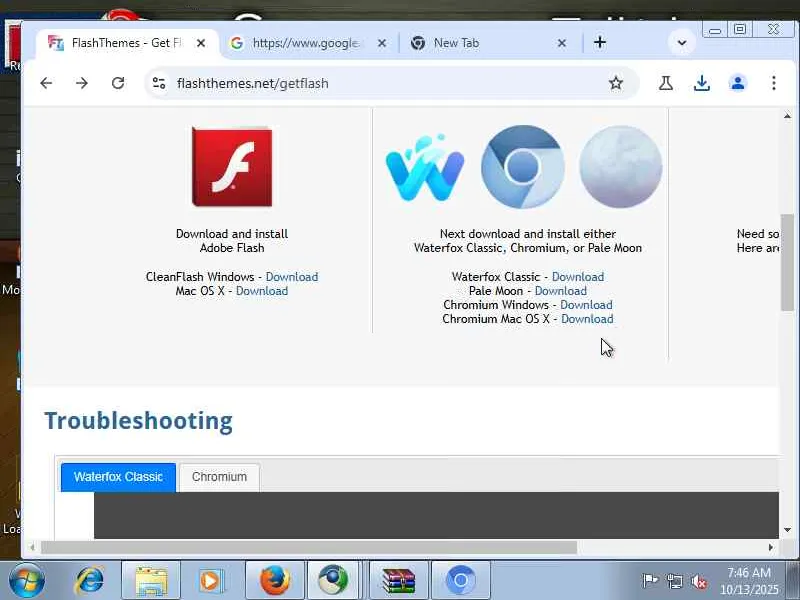Open network icon in system tray
The width and height of the screenshot is (800, 600).
pyautogui.click(x=674, y=581)
